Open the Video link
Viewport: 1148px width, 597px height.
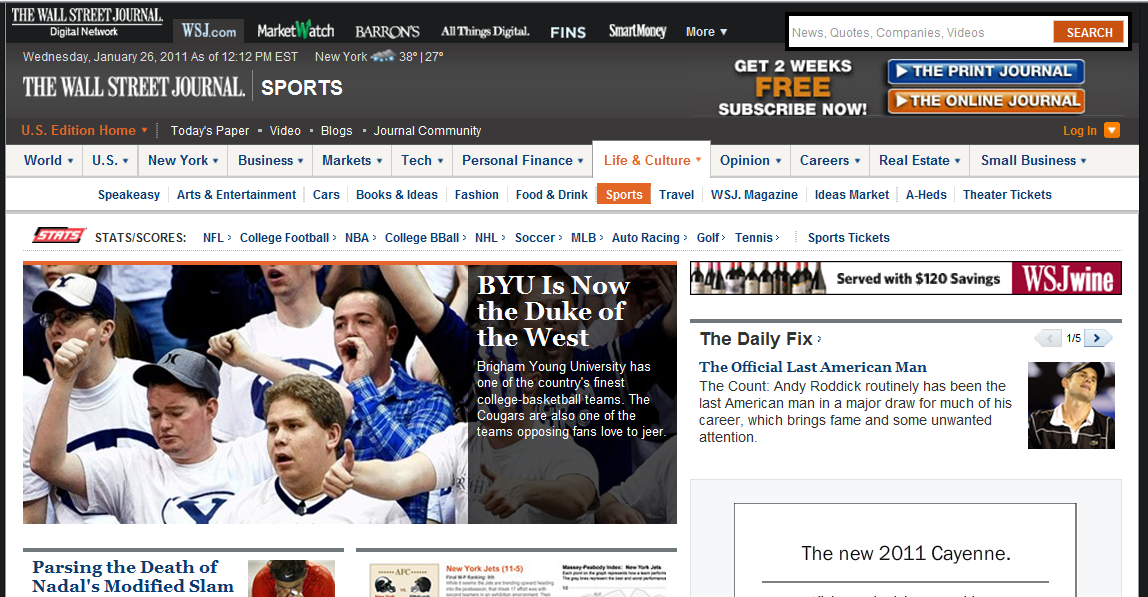[x=285, y=130]
